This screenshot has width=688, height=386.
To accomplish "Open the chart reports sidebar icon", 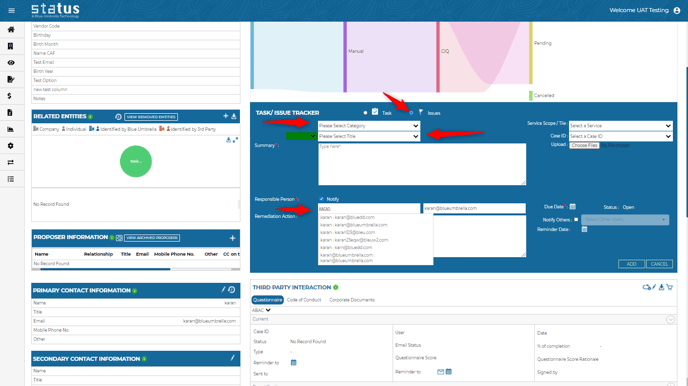I will (x=11, y=129).
